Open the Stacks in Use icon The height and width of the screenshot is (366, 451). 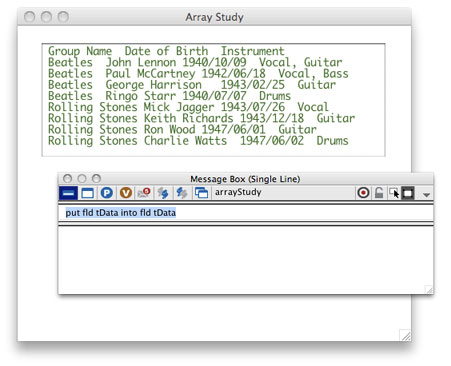coord(201,193)
